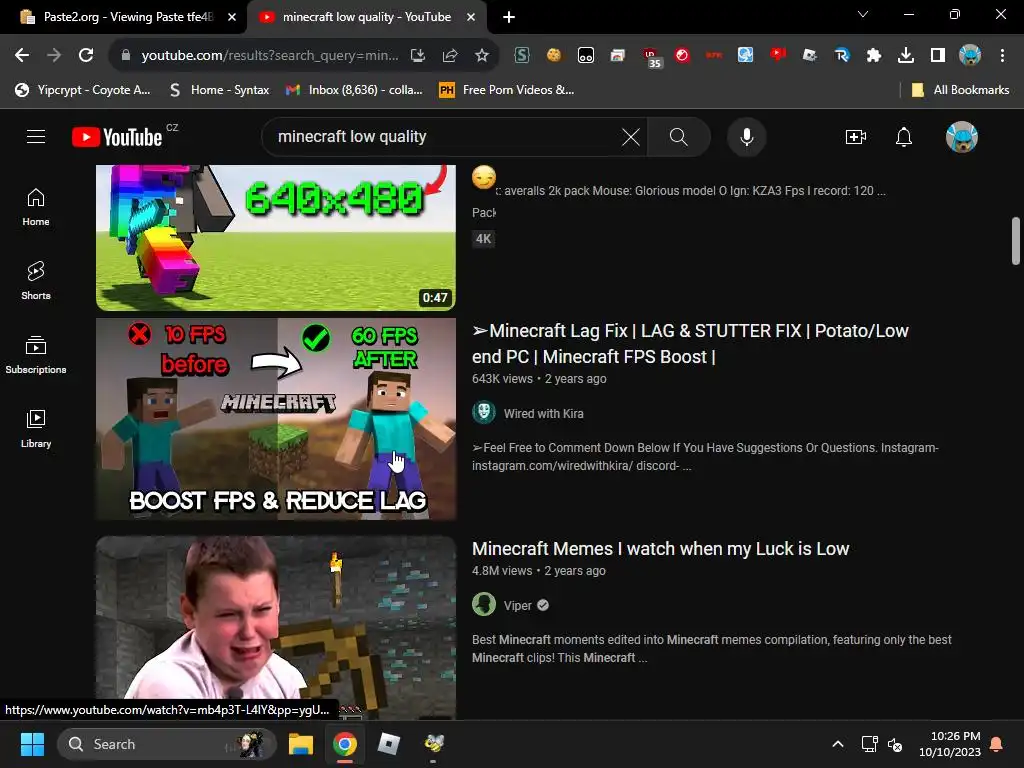This screenshot has width=1024, height=768.
Task: Click the page vertical scrollbar
Action: [x=1016, y=241]
